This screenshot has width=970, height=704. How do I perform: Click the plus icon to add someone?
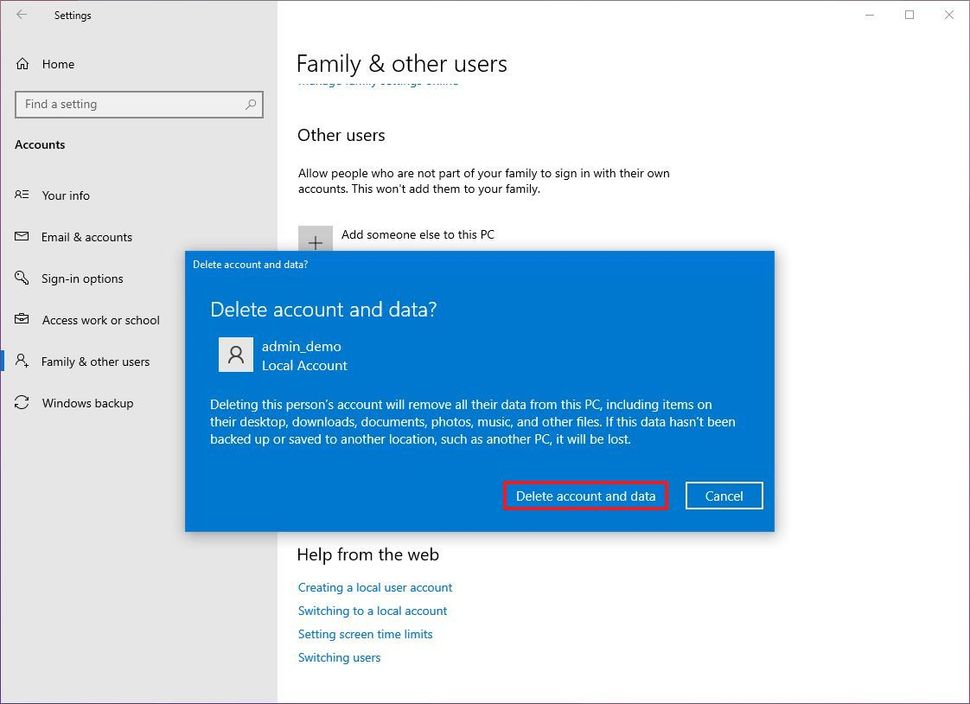pos(315,241)
